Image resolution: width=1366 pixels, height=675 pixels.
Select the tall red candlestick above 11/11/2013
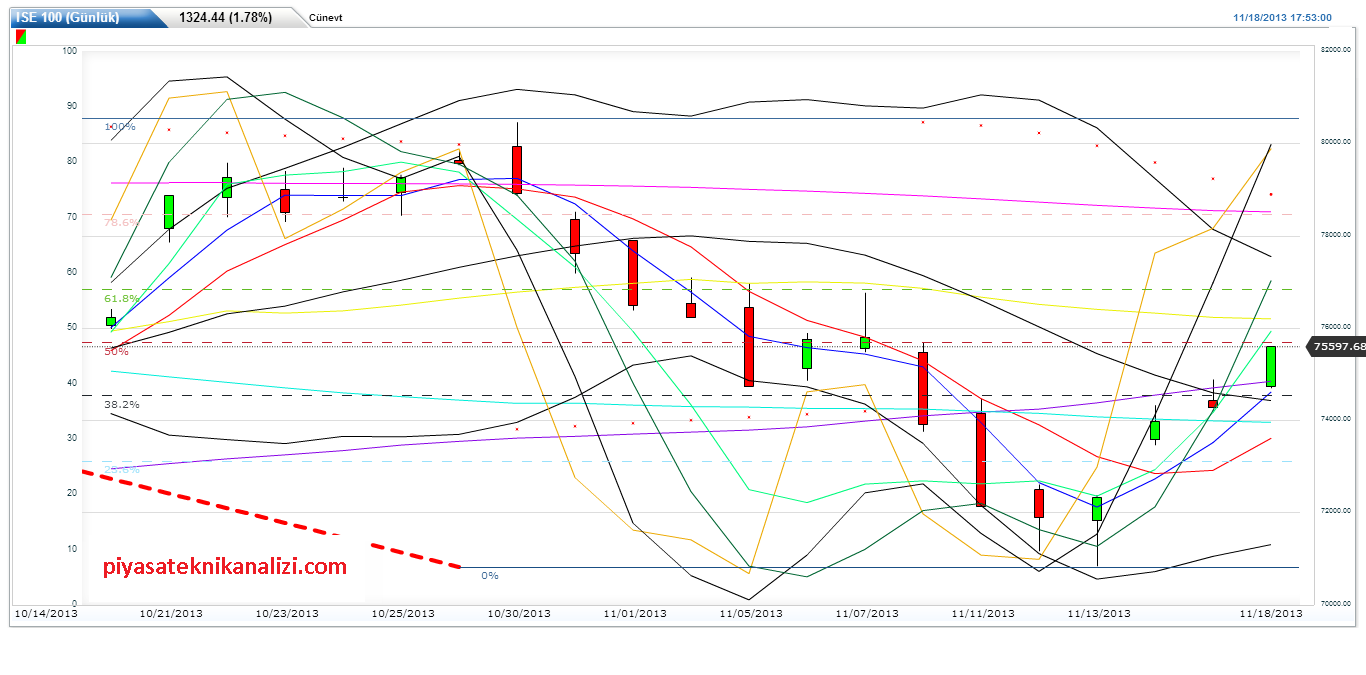pos(981,459)
